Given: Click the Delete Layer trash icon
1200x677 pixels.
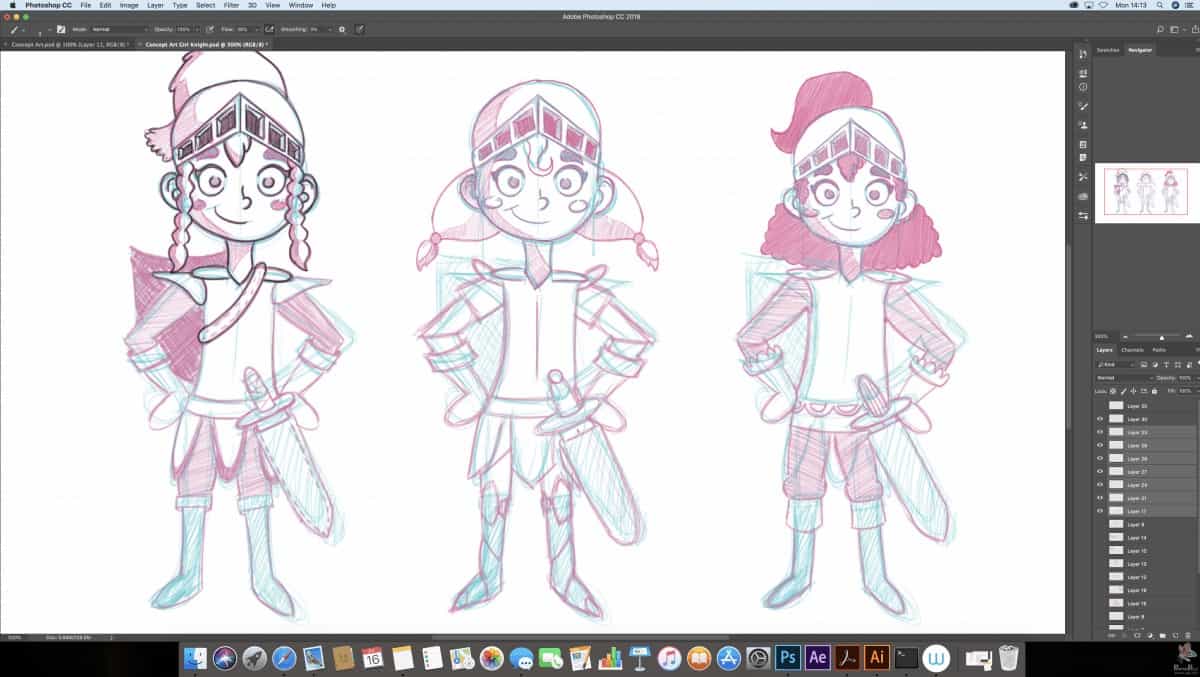Looking at the screenshot, I should (x=1188, y=635).
